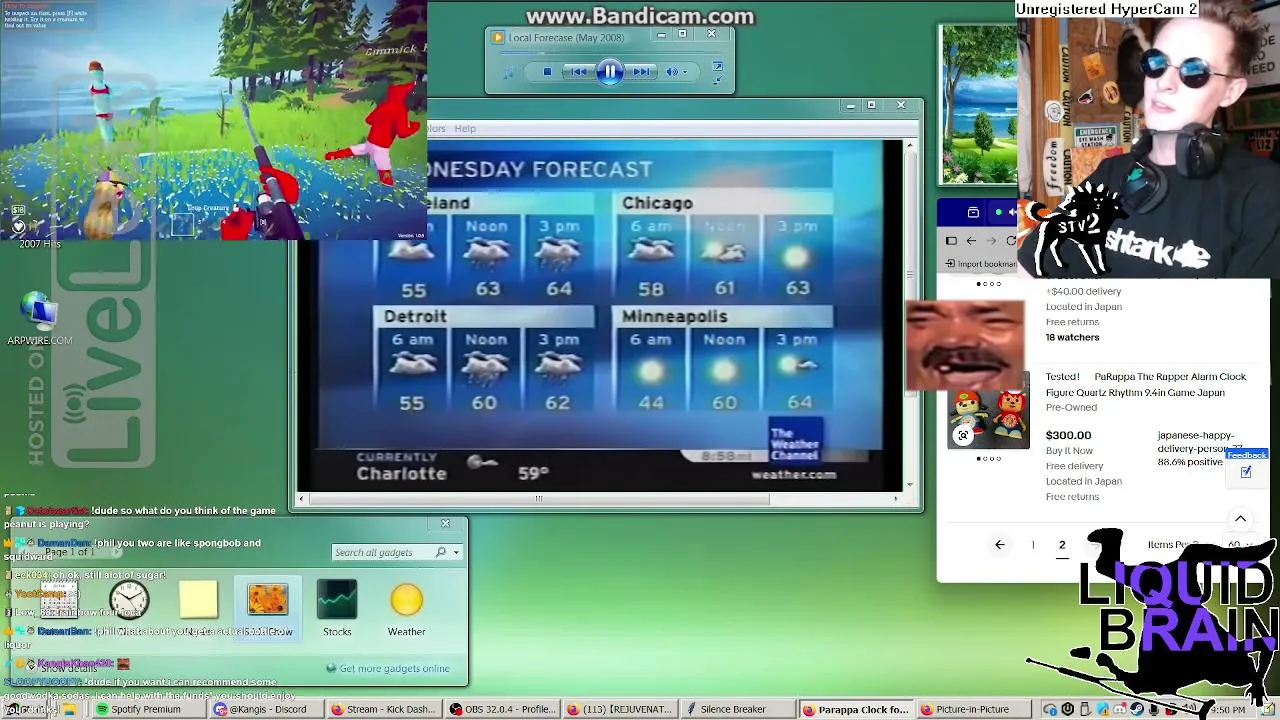Viewport: 1280px width, 720px height.
Task: Click the 18 watchers text
Action: coord(1072,337)
